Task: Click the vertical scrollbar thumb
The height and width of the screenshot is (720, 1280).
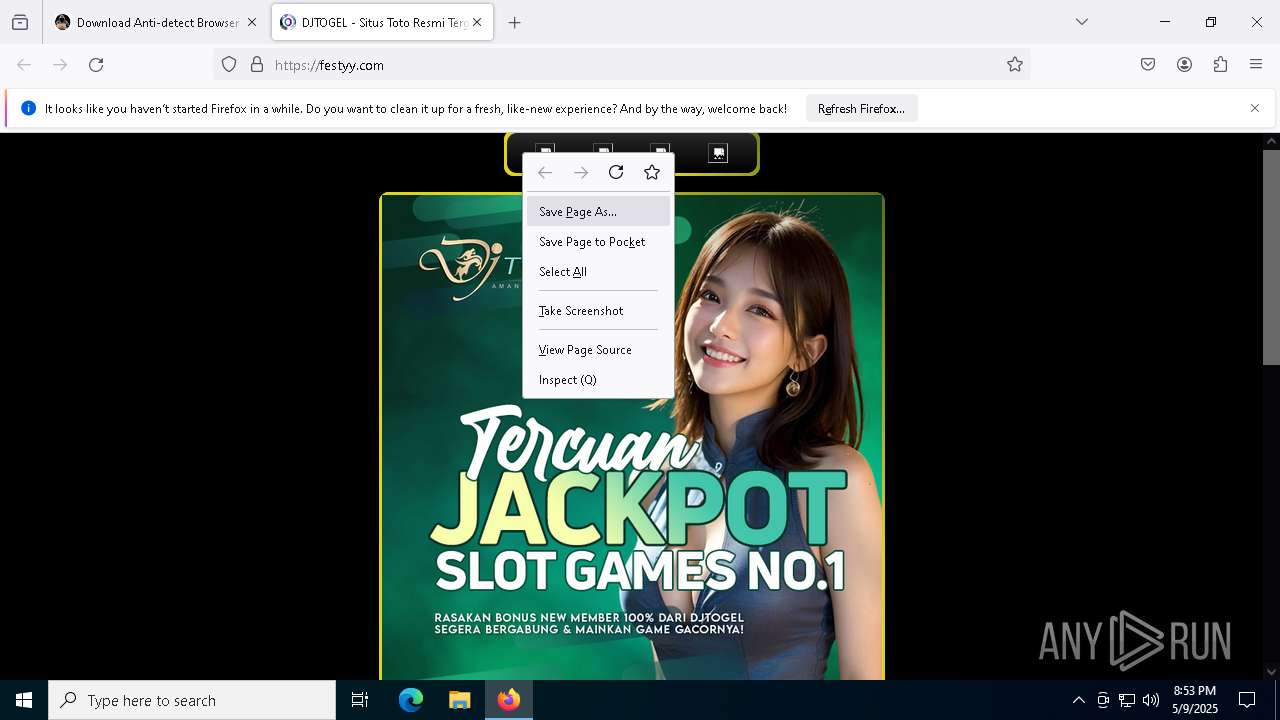Action: pyautogui.click(x=1271, y=257)
